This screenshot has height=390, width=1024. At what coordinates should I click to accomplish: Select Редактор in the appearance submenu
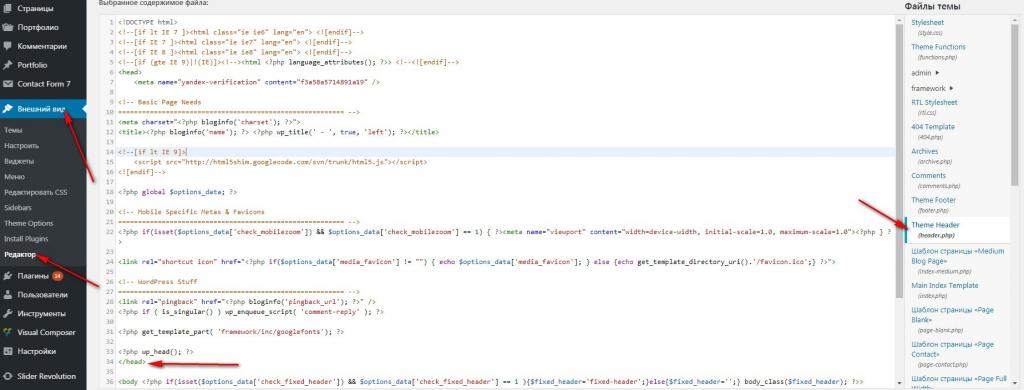[20, 255]
